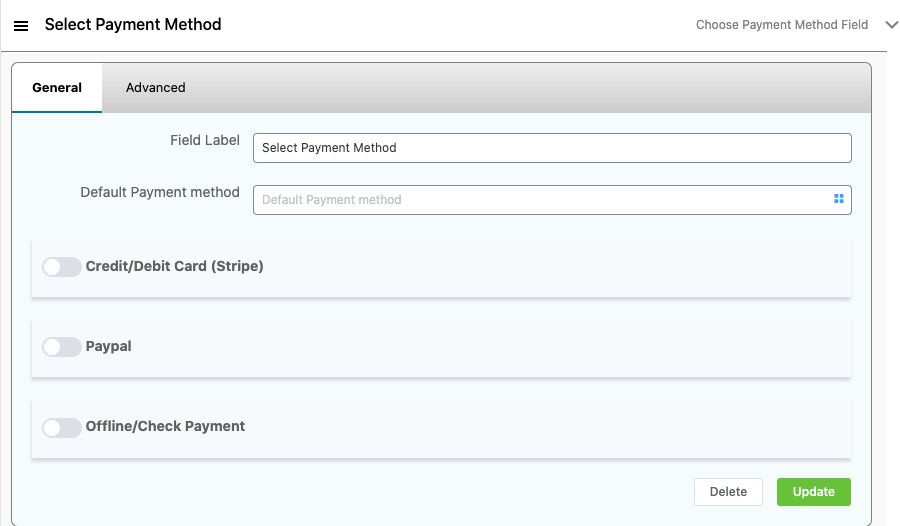The height and width of the screenshot is (526, 900).
Task: Focus the Field Label text input
Action: [552, 148]
